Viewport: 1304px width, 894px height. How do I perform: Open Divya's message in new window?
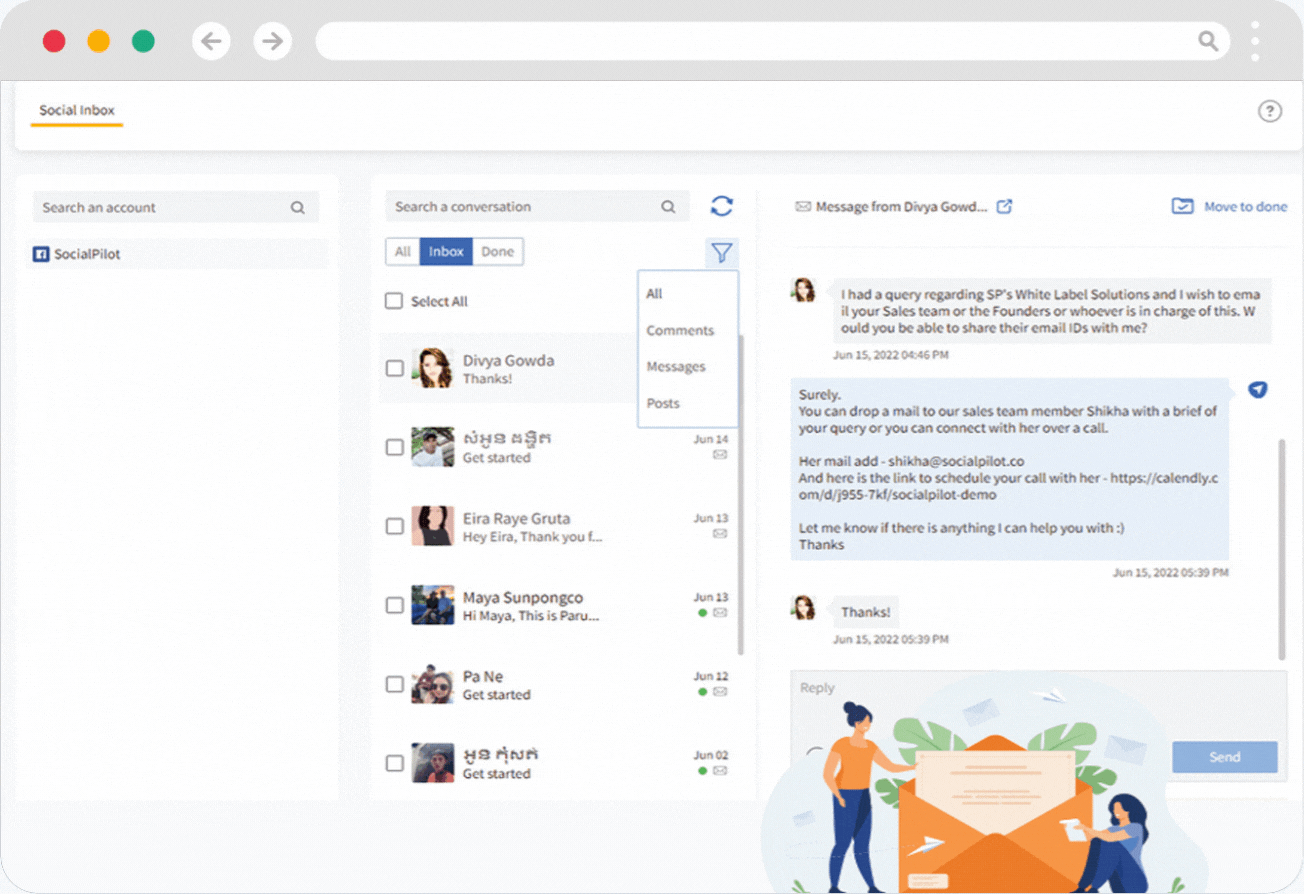click(x=1004, y=206)
